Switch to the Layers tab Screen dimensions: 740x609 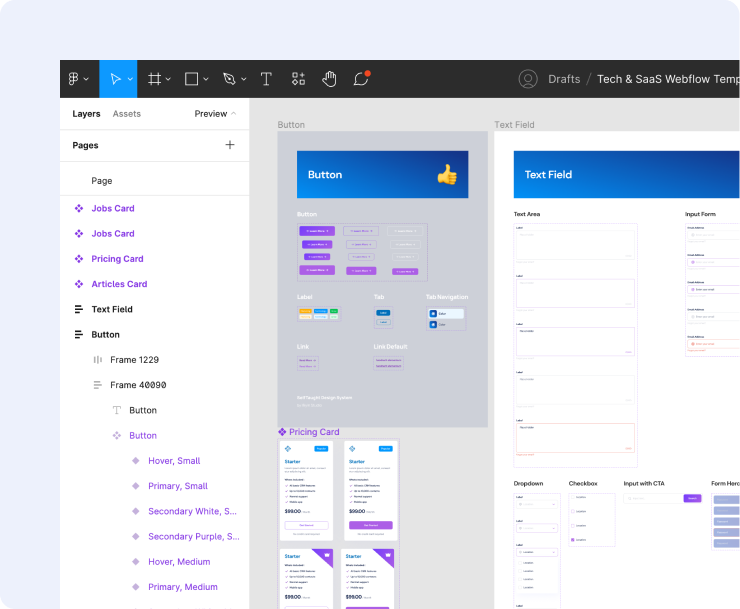(x=86, y=114)
